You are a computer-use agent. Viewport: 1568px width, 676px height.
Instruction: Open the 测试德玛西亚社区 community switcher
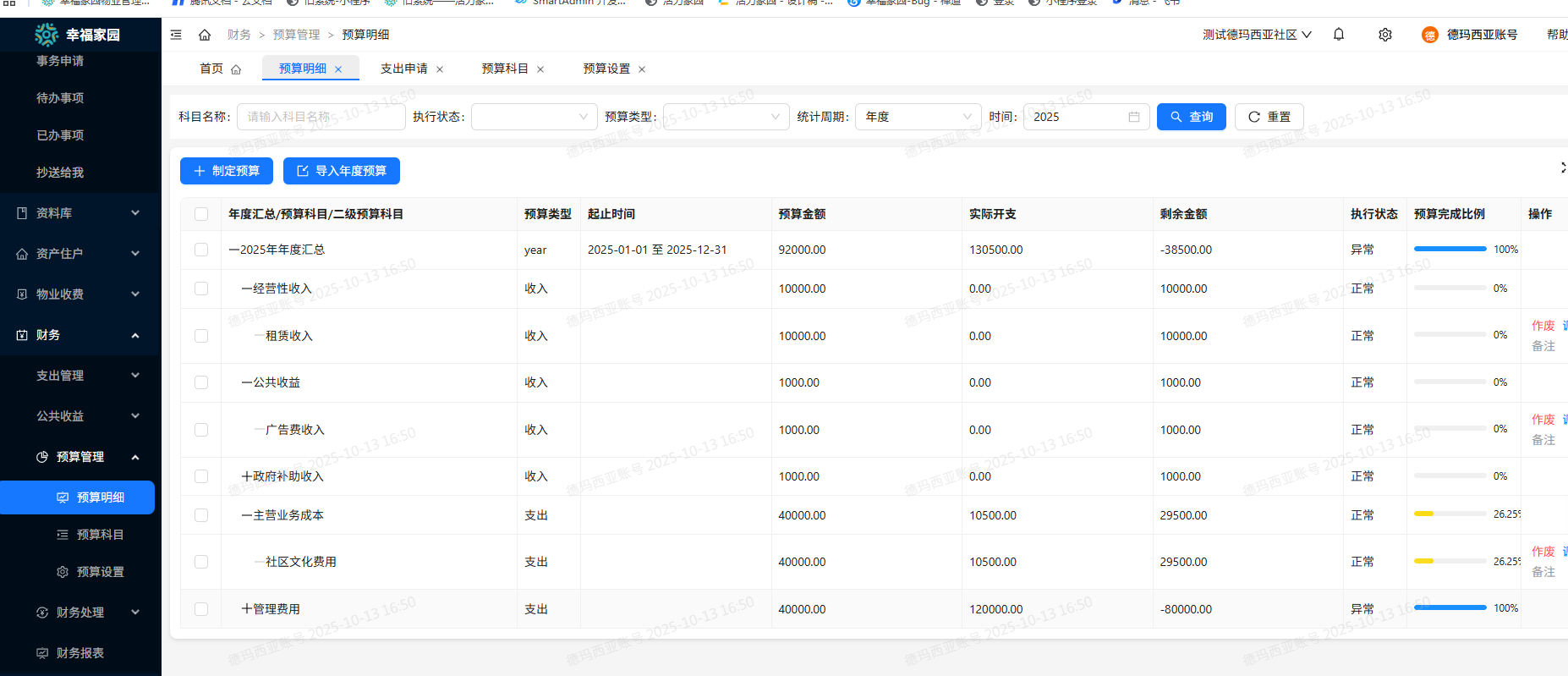pyautogui.click(x=1257, y=35)
